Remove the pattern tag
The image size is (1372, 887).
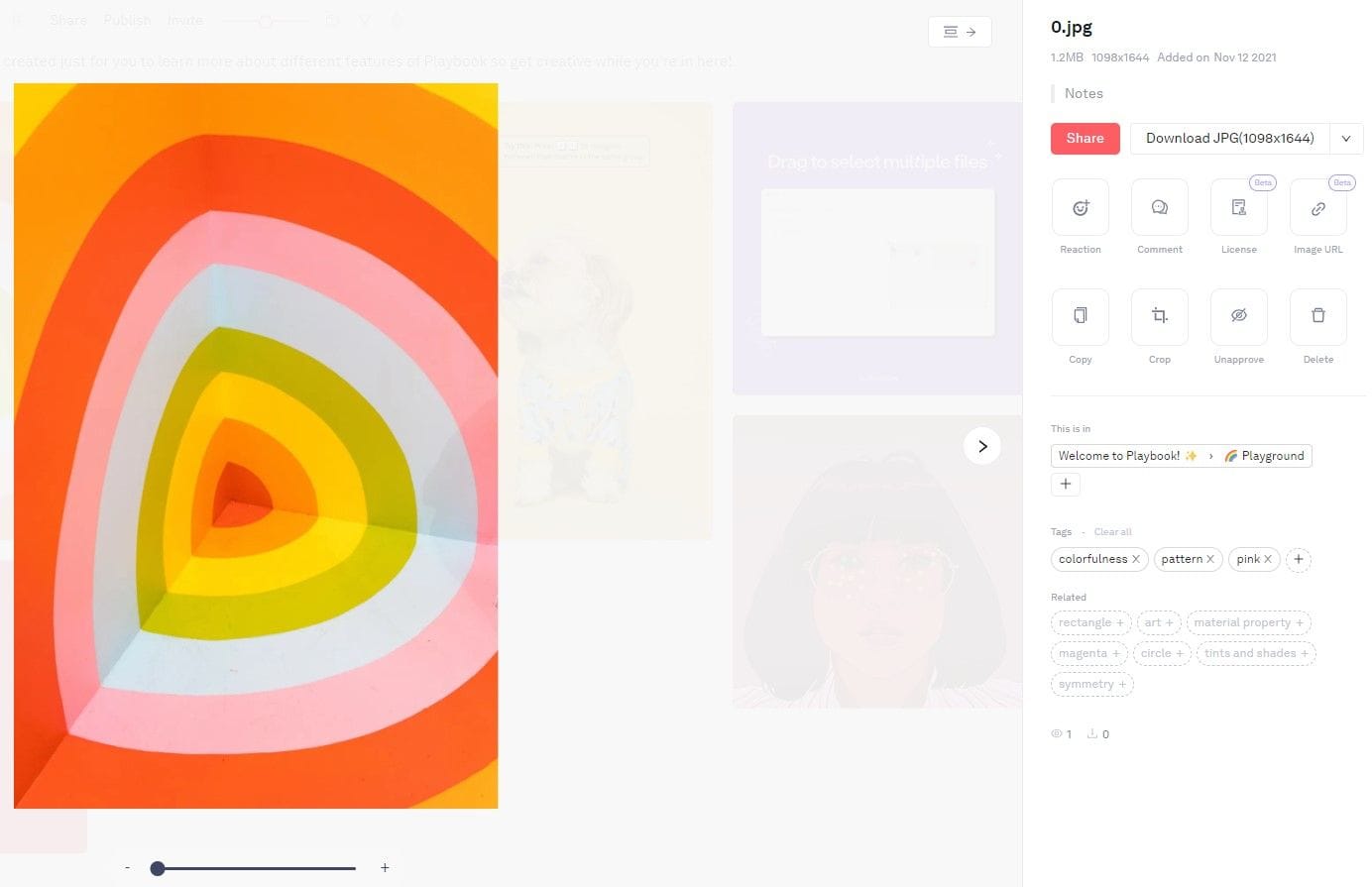click(1210, 559)
